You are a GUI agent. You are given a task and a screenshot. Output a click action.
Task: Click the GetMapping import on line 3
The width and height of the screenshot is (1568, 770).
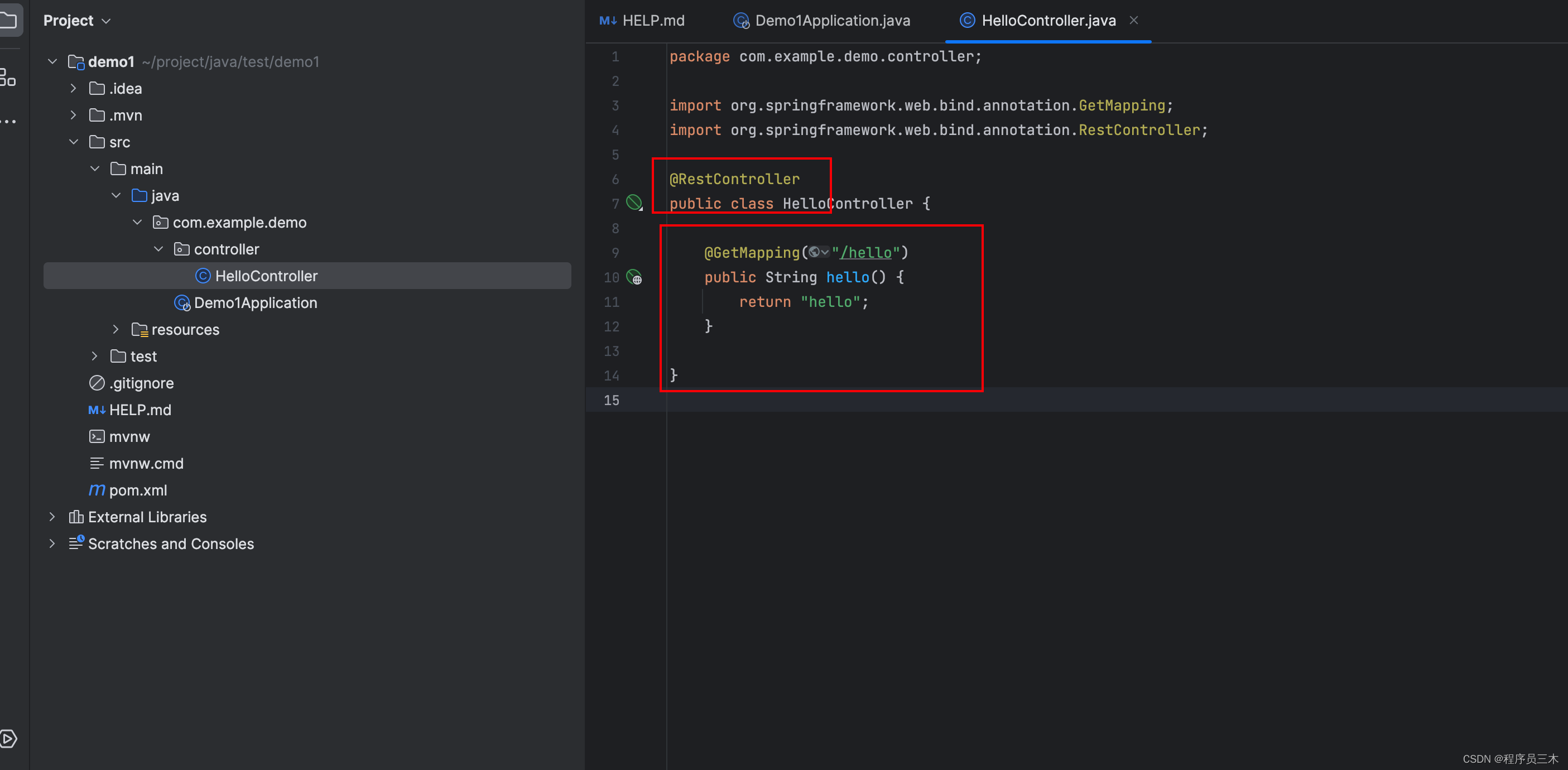1121,105
